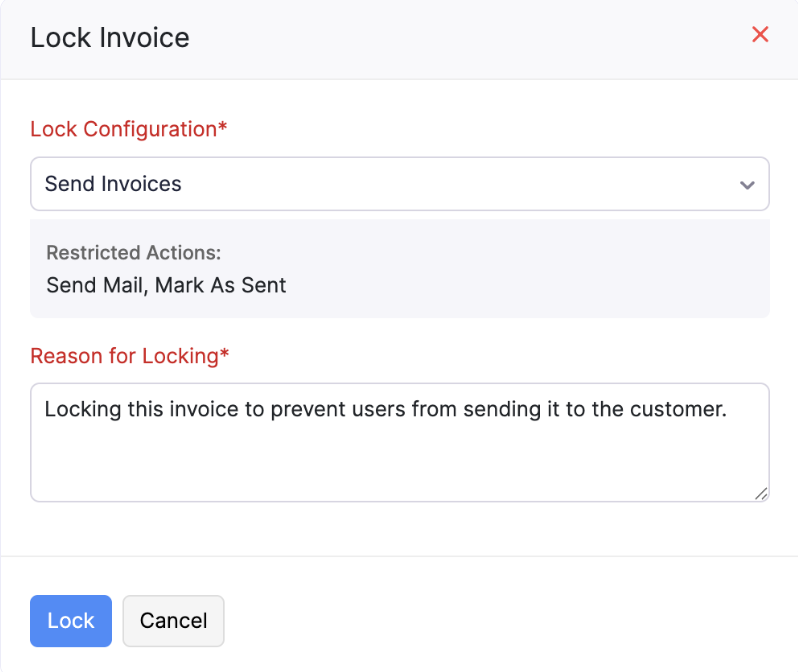
Task: Click empty space below the text in the reason box
Action: point(399,465)
